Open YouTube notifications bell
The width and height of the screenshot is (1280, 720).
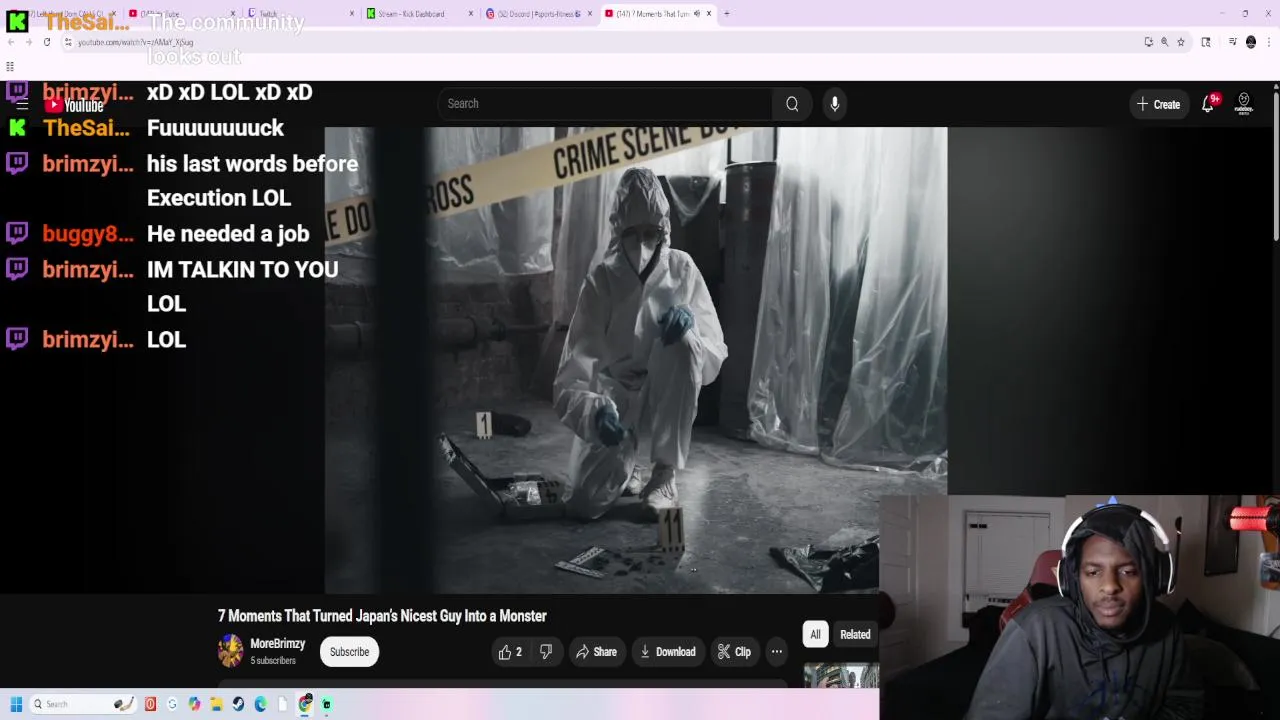(1208, 104)
